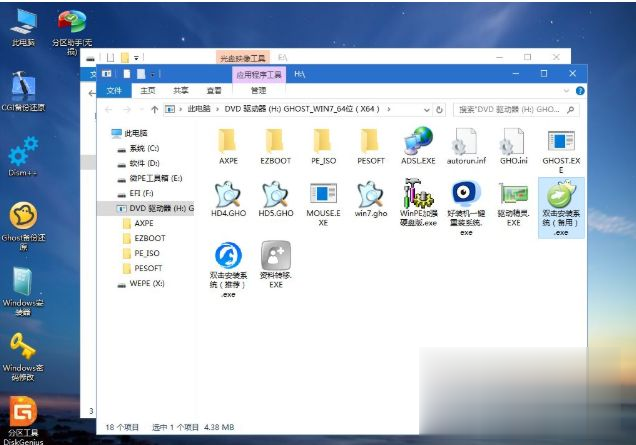
Task: Click 光盘映像工具 tab in back window
Action: pos(243,58)
